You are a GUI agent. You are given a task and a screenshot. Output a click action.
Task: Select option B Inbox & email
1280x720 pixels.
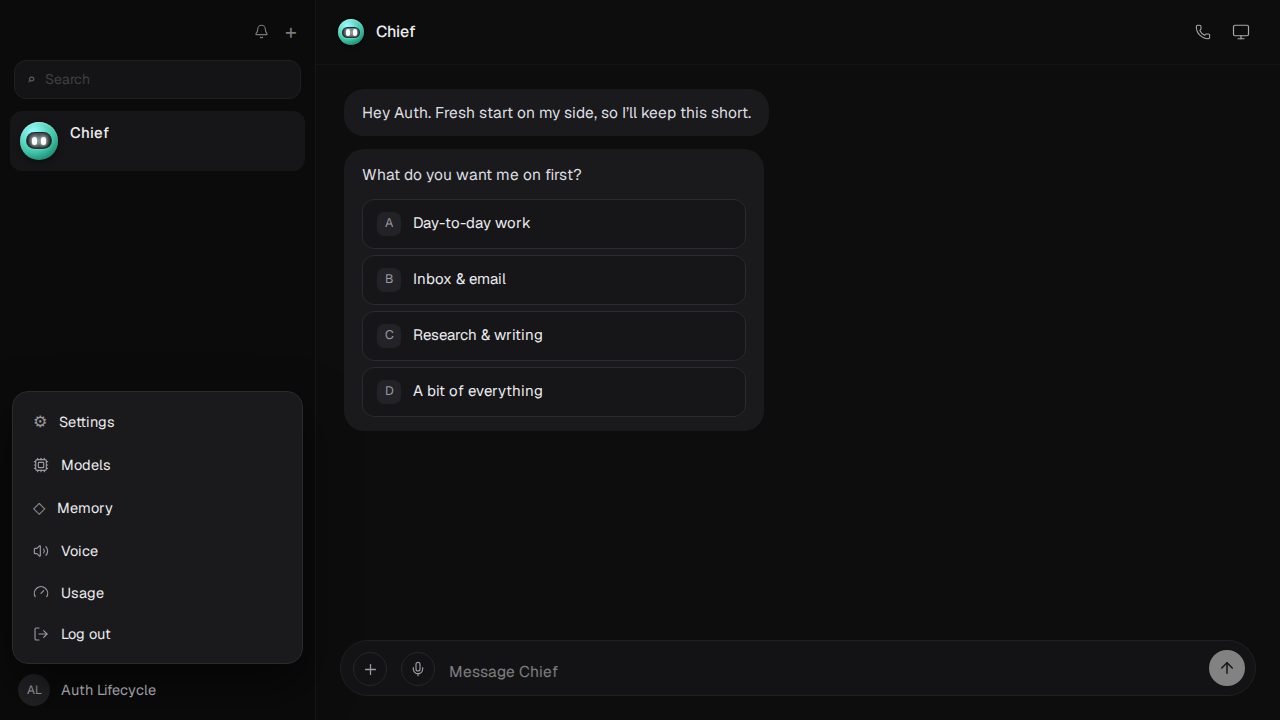554,279
